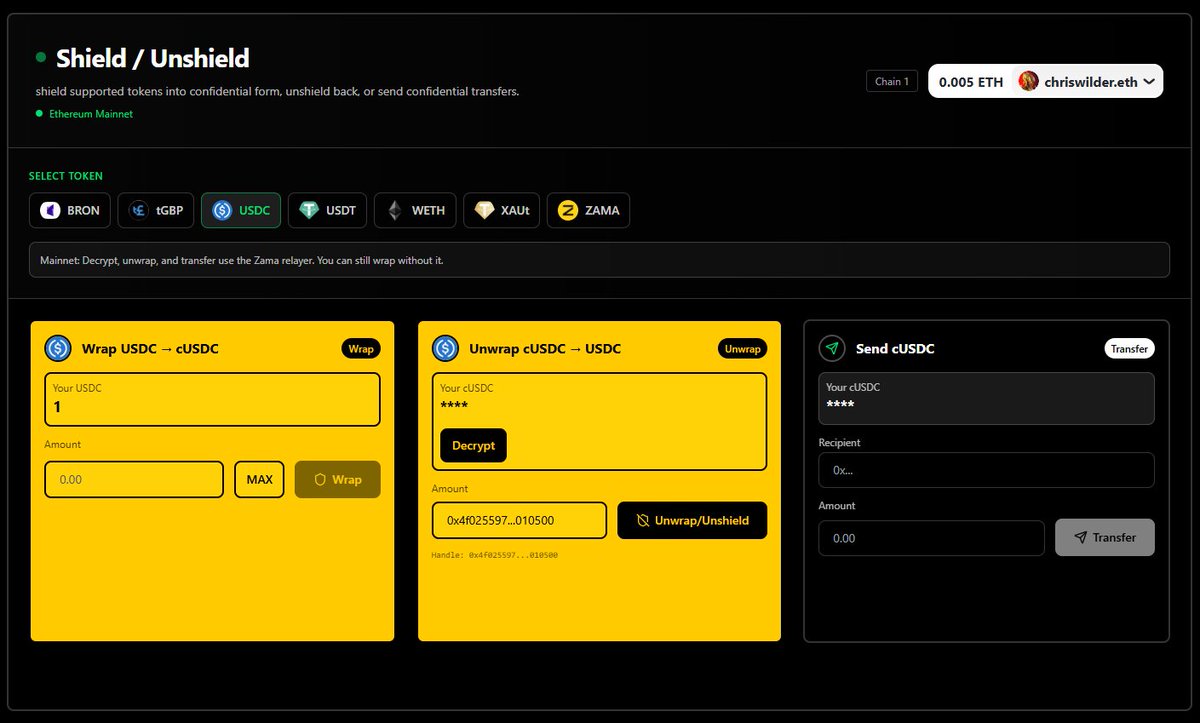Image resolution: width=1200 pixels, height=723 pixels.
Task: Select the XAUt token
Action: click(x=501, y=210)
